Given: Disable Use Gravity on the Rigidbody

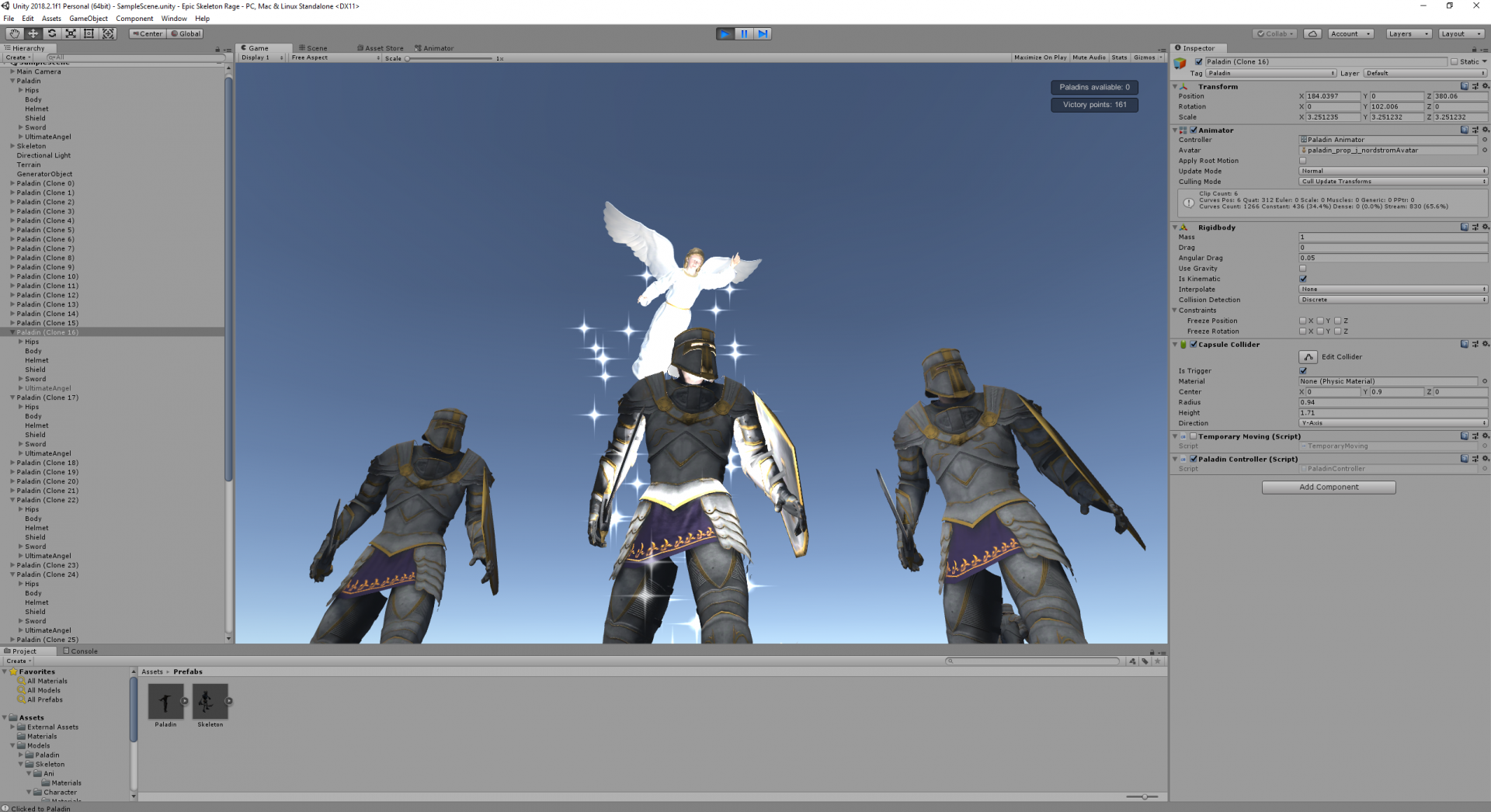Looking at the screenshot, I should (1303, 268).
